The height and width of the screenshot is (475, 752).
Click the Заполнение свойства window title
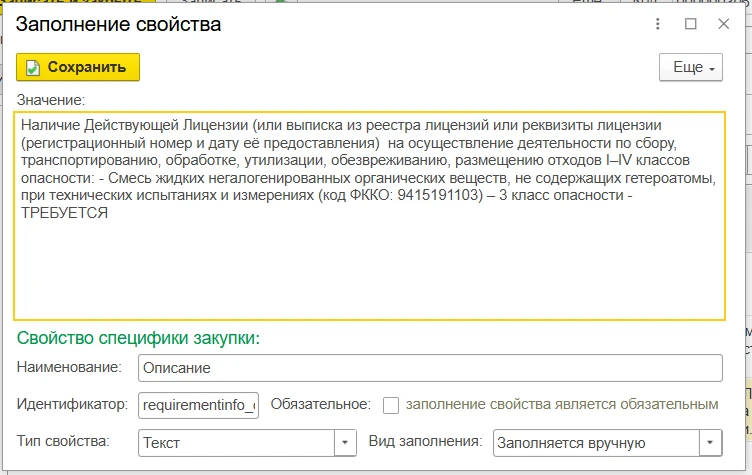[118, 24]
